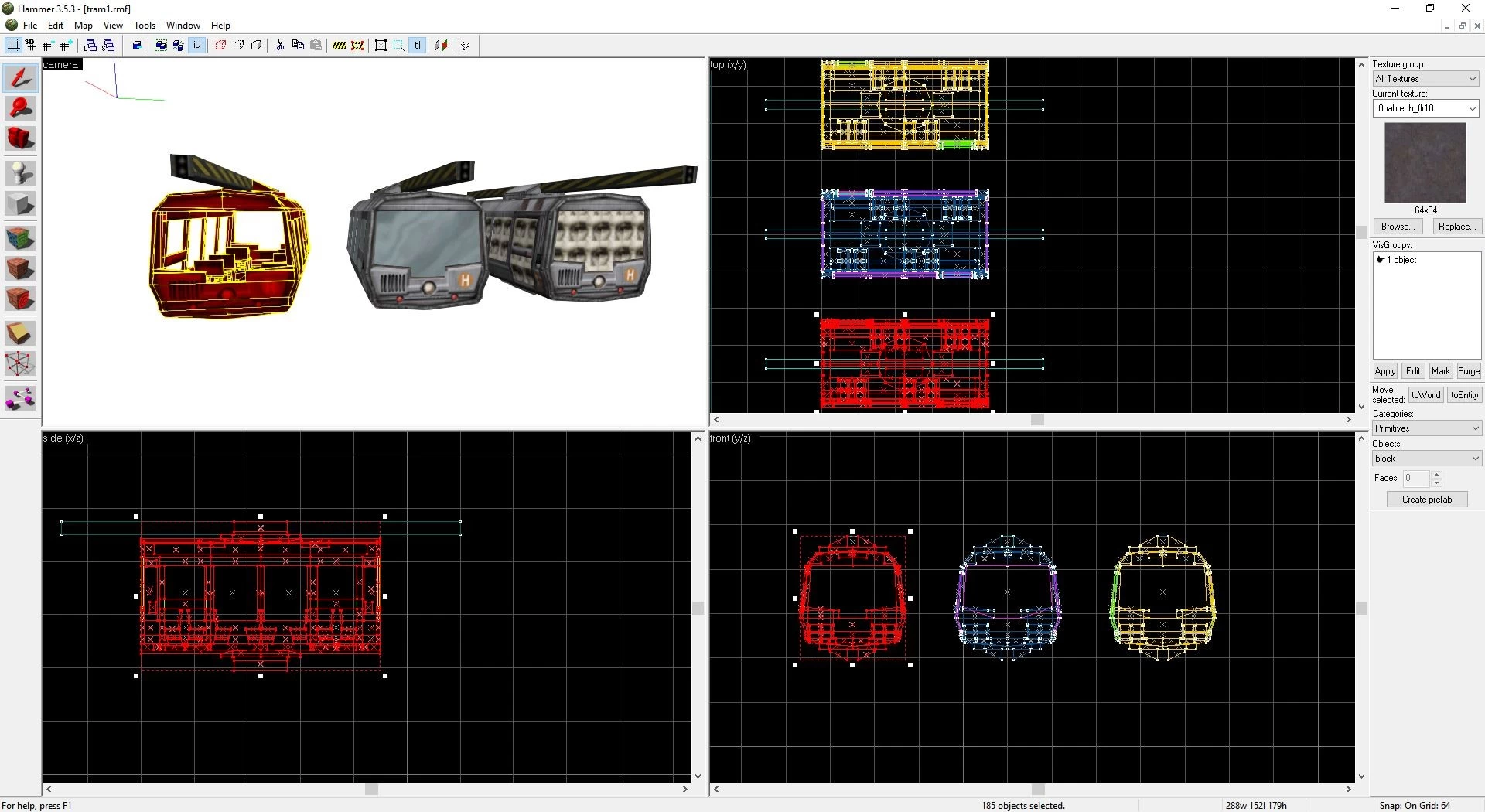
Task: Click the Browse... texture button
Action: click(x=1398, y=227)
